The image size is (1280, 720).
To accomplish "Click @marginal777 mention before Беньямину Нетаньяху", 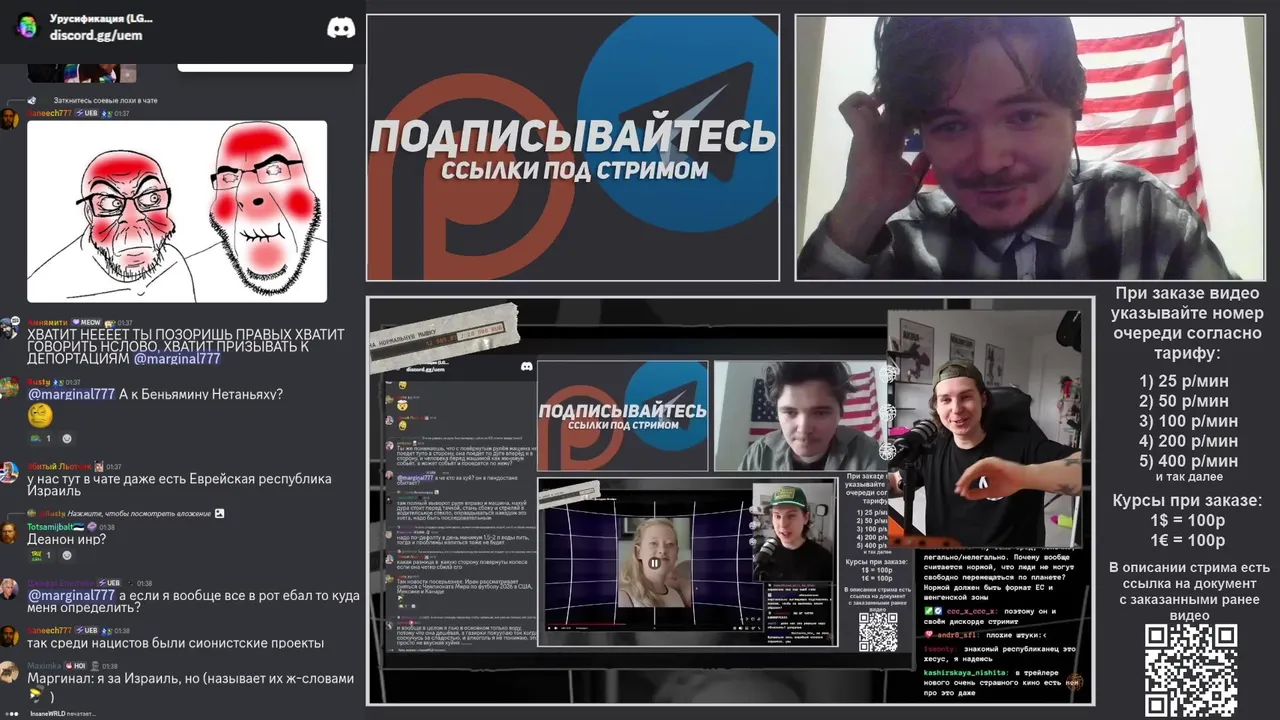I will (x=71, y=394).
